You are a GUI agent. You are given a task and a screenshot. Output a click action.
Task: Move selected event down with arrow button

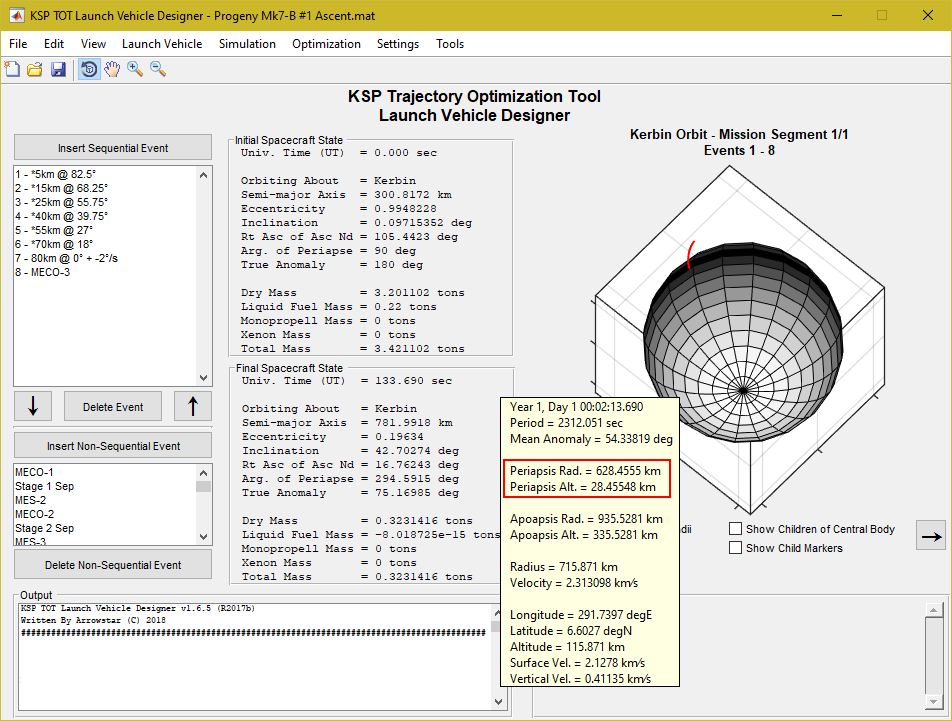33,406
